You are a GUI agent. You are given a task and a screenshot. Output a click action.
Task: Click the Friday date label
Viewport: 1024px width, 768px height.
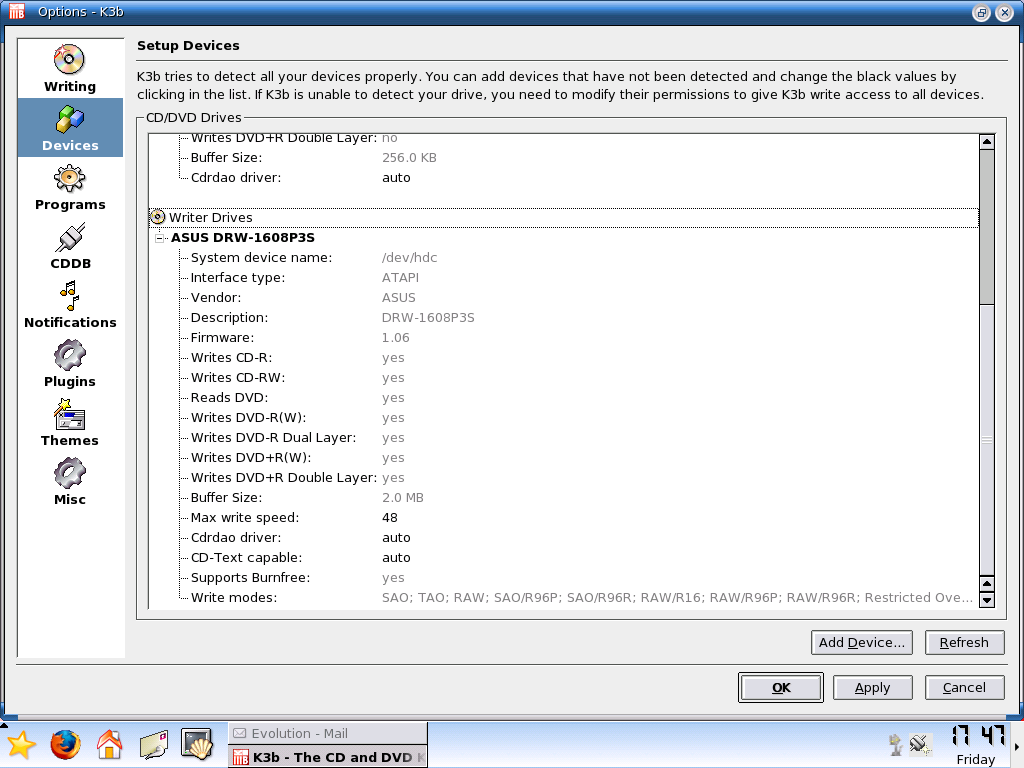pyautogui.click(x=976, y=760)
